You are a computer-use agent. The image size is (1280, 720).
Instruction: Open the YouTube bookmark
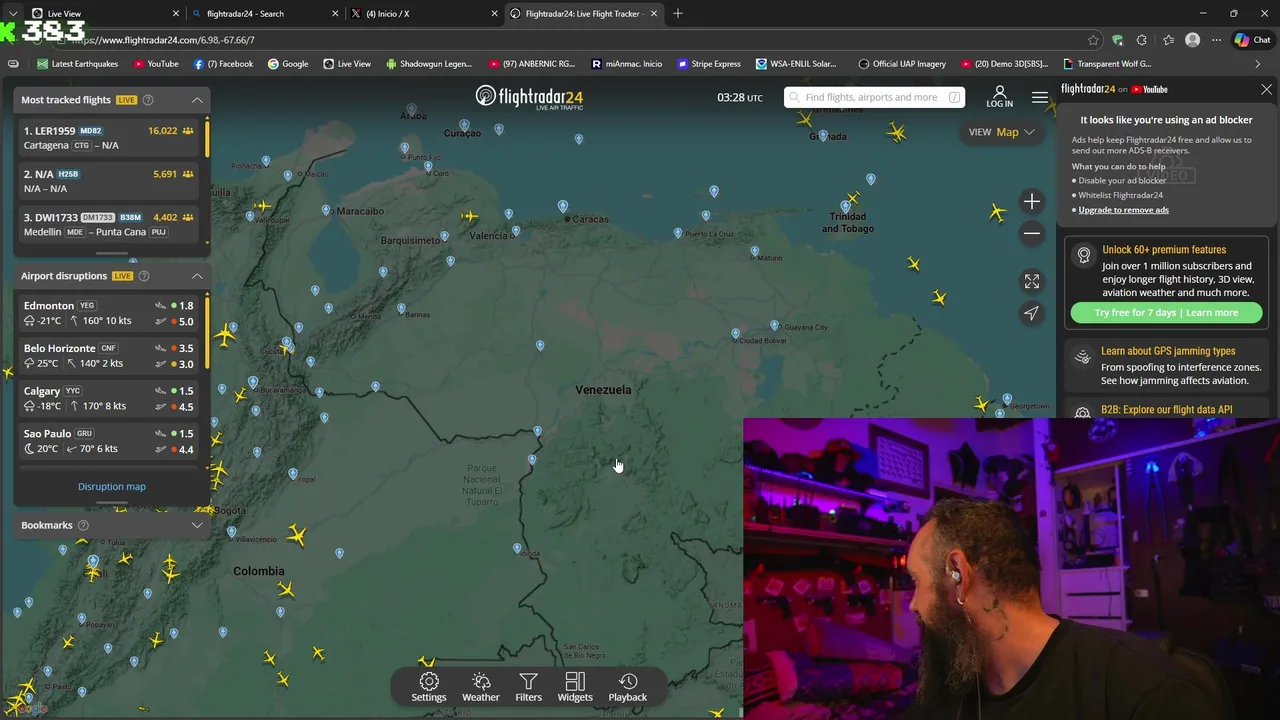[155, 64]
